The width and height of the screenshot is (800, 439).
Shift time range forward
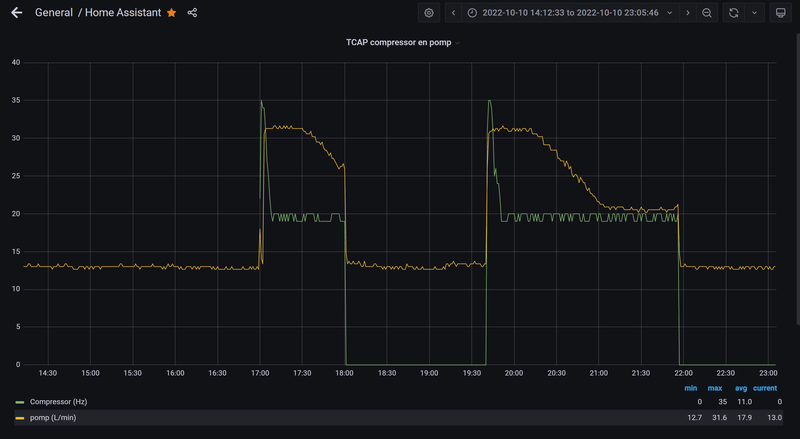pos(688,13)
